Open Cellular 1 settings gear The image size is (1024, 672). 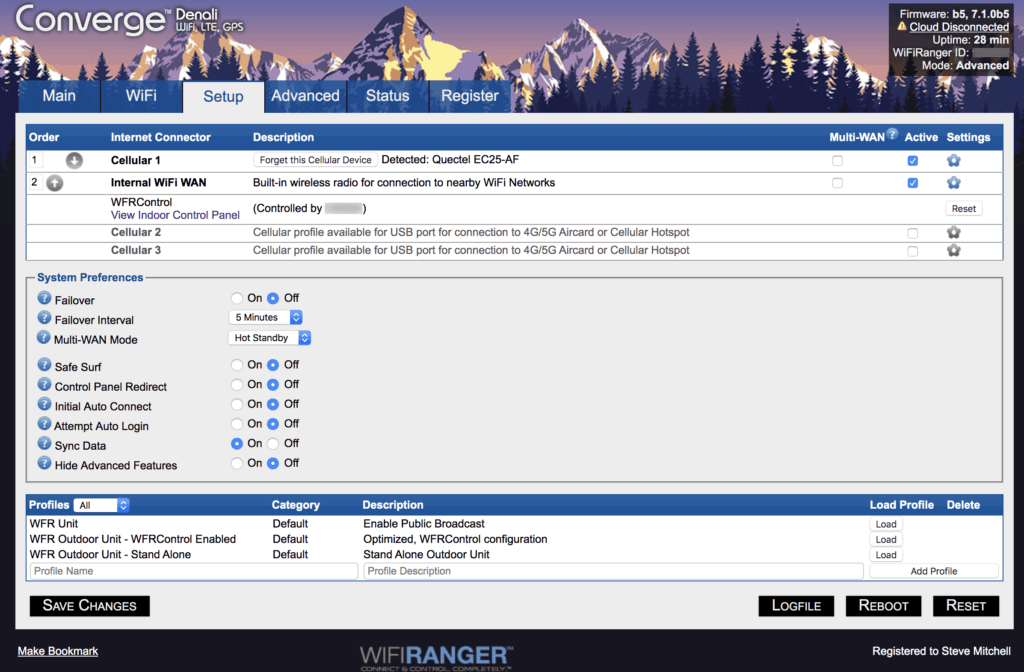coord(953,160)
